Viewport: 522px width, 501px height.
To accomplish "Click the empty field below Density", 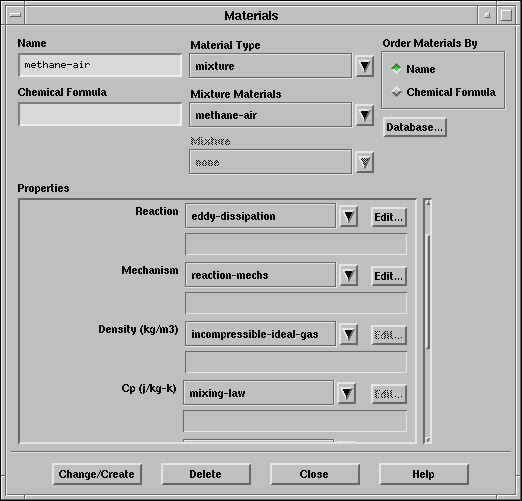I will coord(296,362).
